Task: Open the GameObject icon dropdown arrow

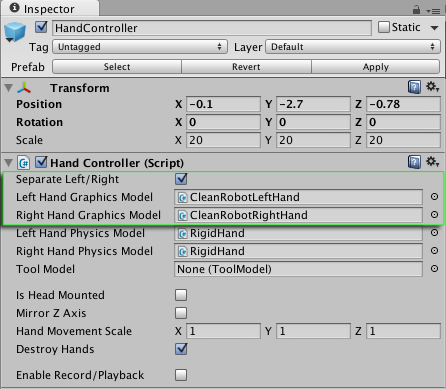Action: [x=9, y=40]
